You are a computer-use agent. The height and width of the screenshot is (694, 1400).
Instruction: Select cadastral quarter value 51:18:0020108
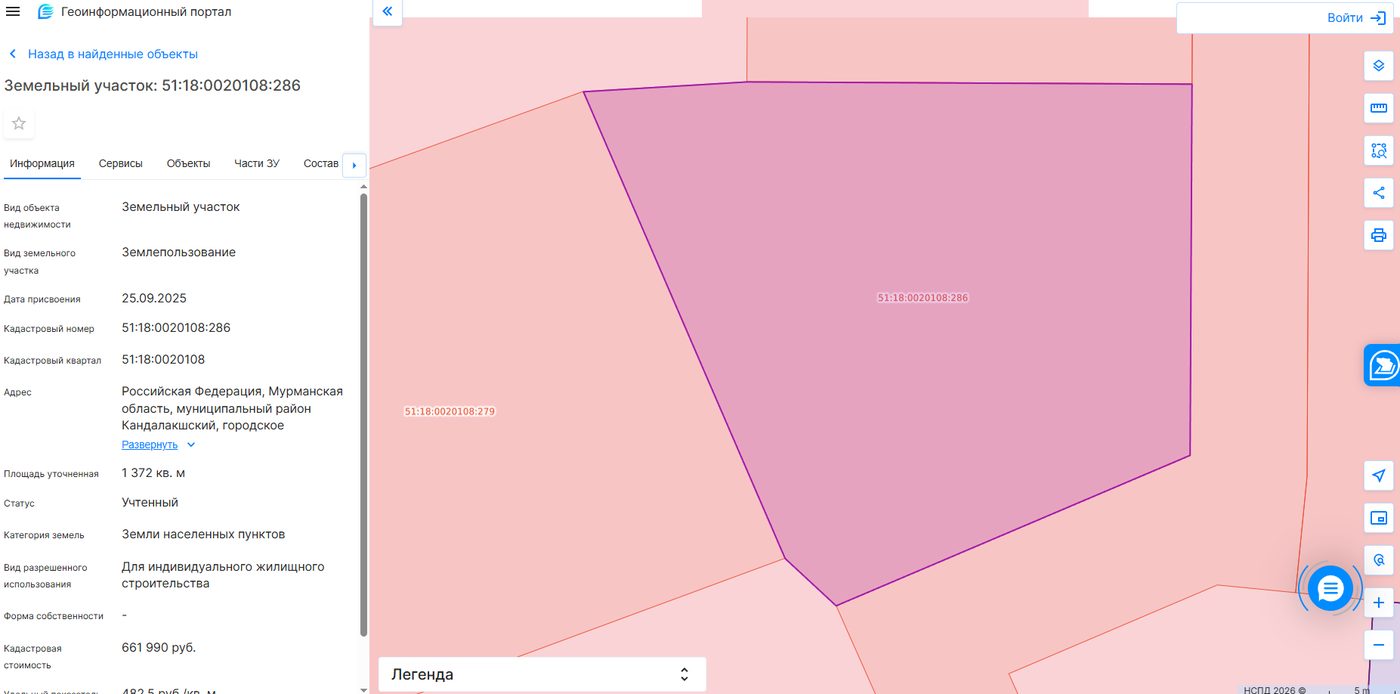[163, 359]
